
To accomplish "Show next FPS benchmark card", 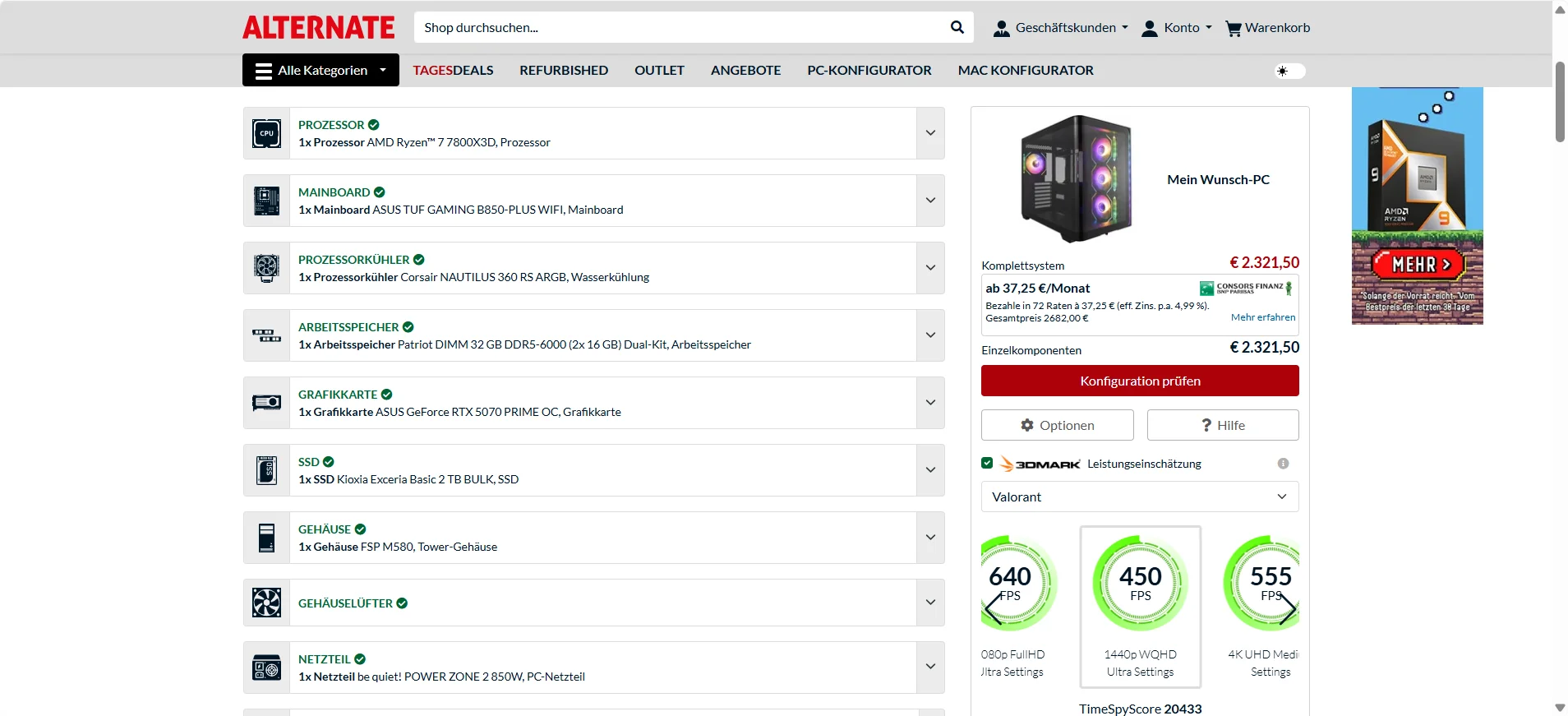I will click(1288, 609).
